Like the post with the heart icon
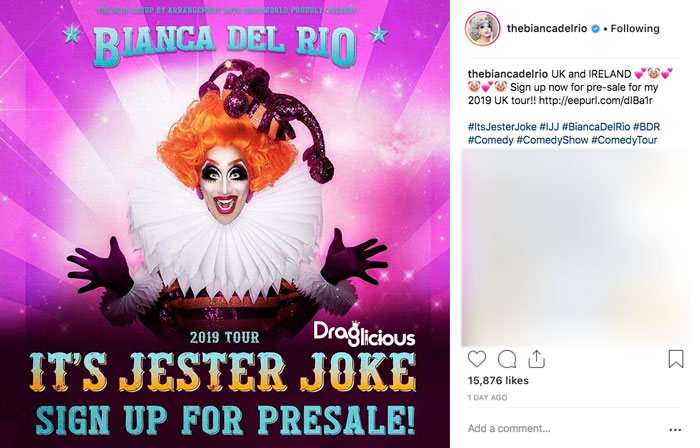The height and width of the screenshot is (448, 700). pos(477,359)
